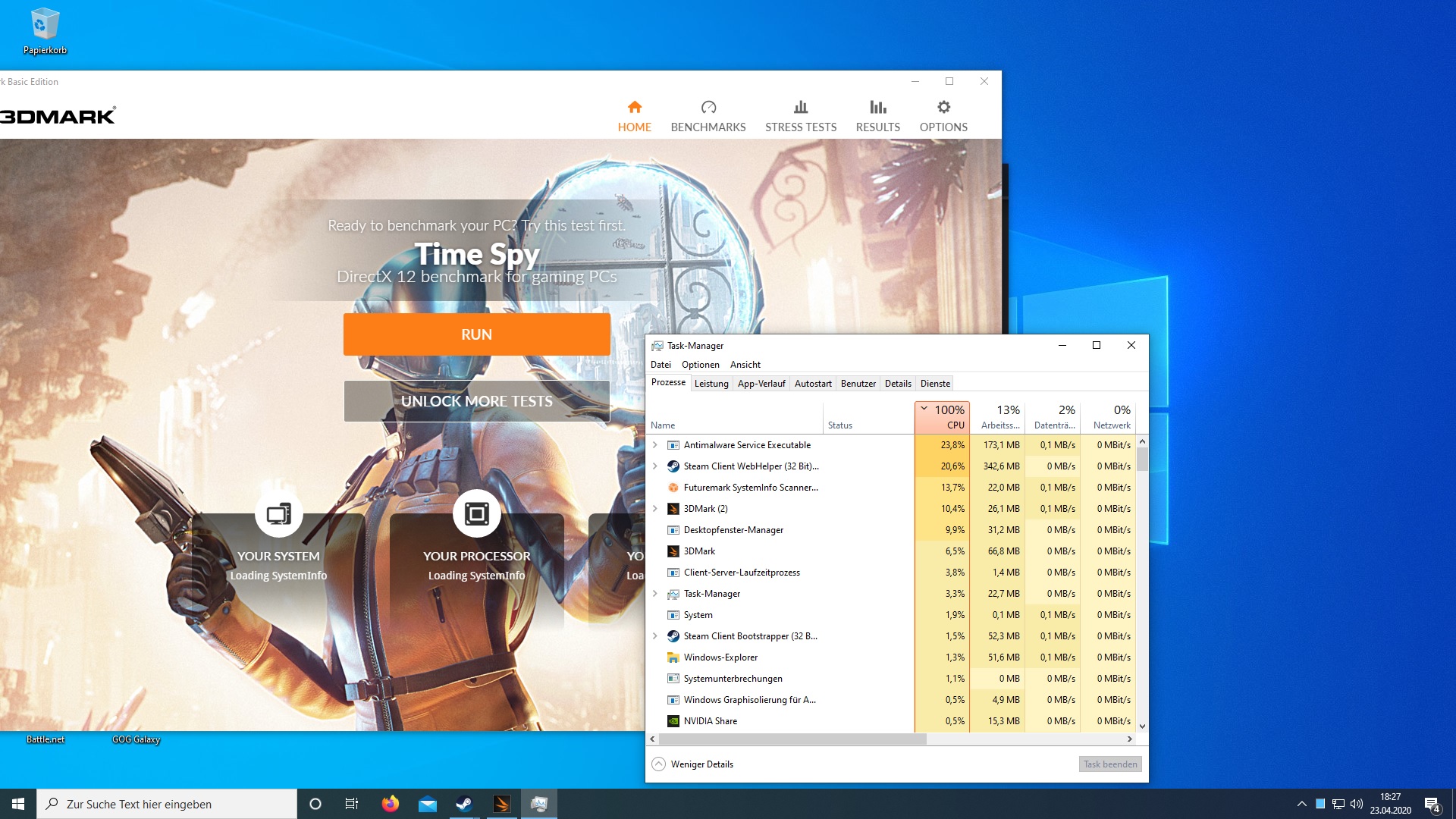Expand the Steam Client Bootstrapper row

click(x=655, y=636)
